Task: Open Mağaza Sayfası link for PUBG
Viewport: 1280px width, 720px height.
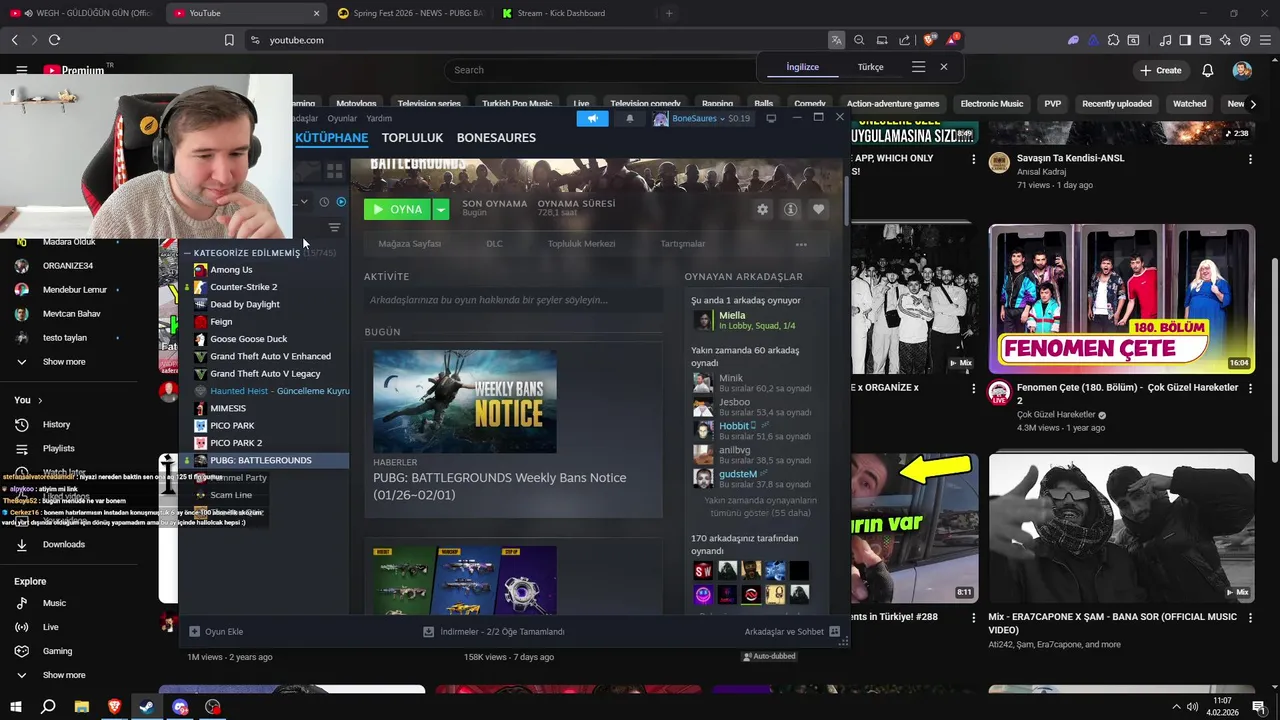Action: tap(409, 244)
